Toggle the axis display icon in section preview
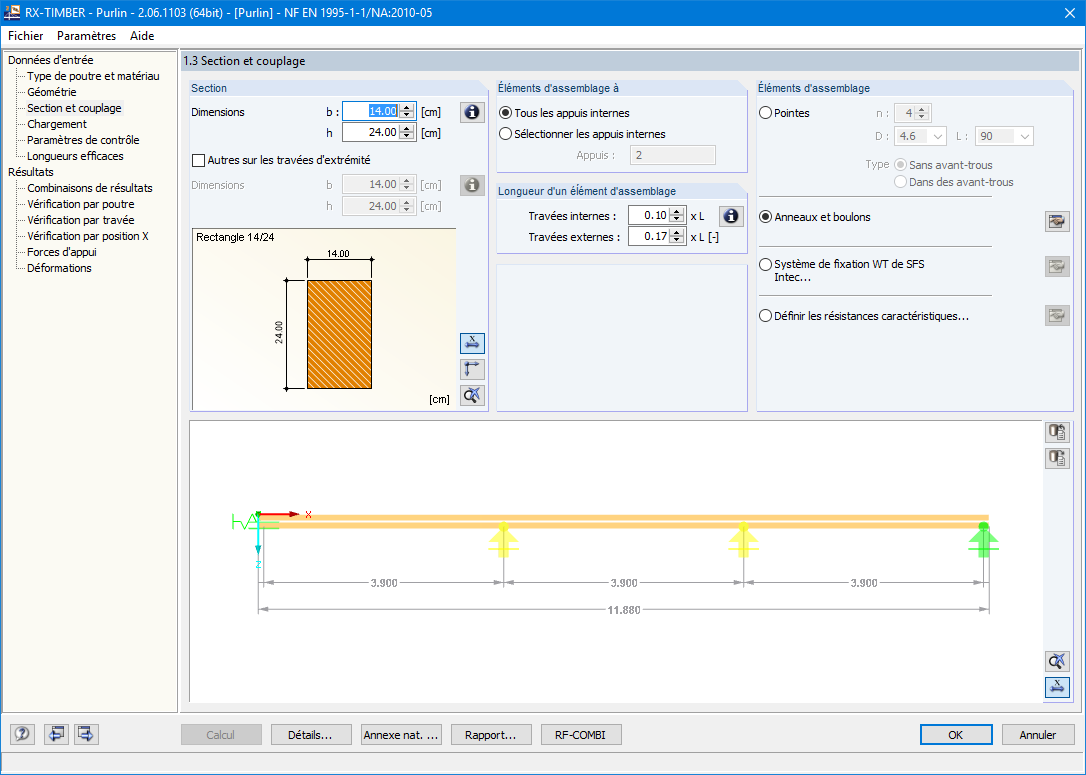Screen dimensions: 1086x775 point(472,369)
